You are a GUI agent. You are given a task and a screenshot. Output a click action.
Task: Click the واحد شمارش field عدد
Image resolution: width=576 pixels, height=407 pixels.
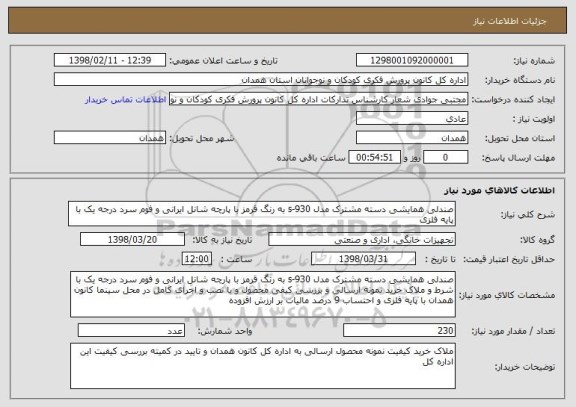(131, 330)
